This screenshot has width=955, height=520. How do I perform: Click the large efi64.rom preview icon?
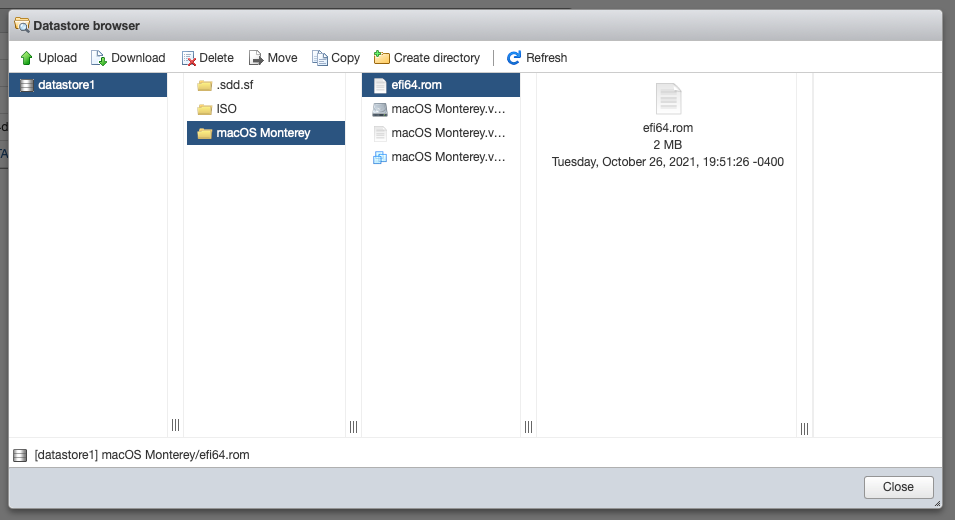(668, 99)
